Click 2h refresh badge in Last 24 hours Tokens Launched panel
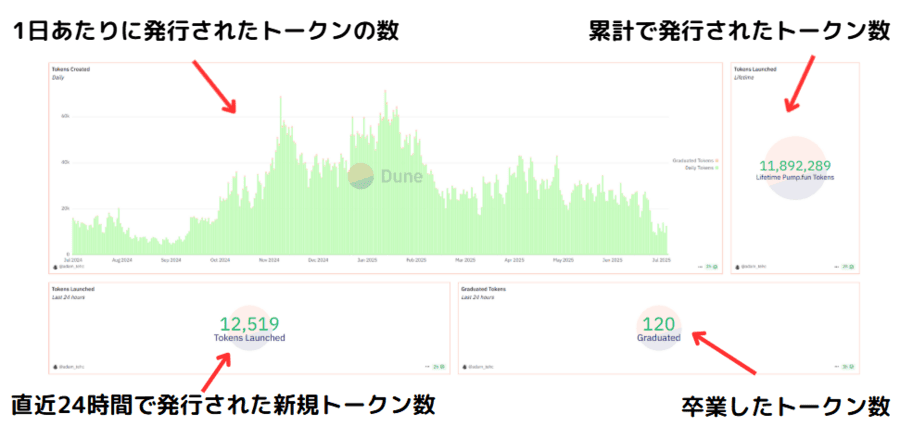This screenshot has height=426, width=900. point(440,366)
